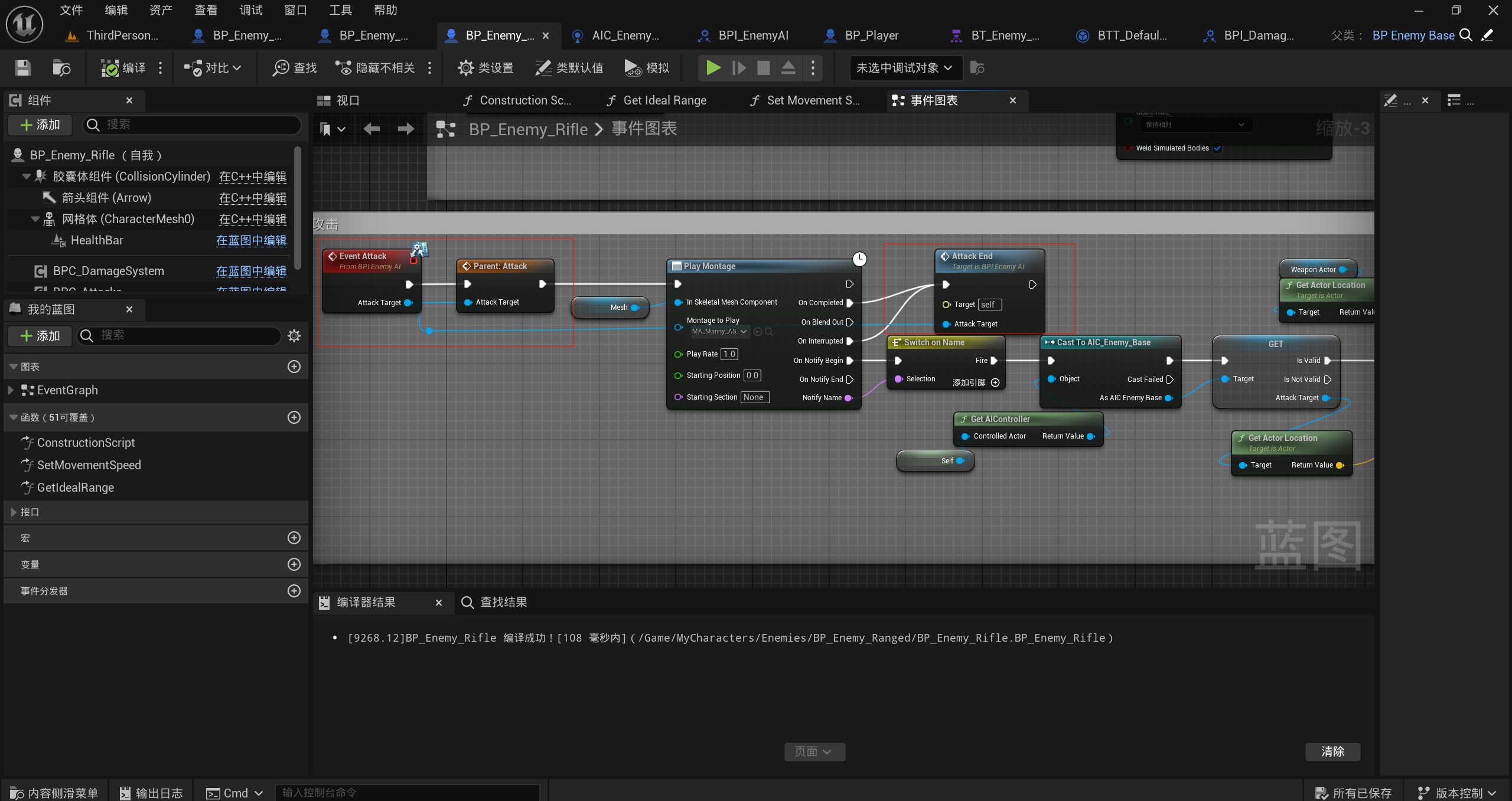Click the Clear compiler results button

tap(1332, 751)
